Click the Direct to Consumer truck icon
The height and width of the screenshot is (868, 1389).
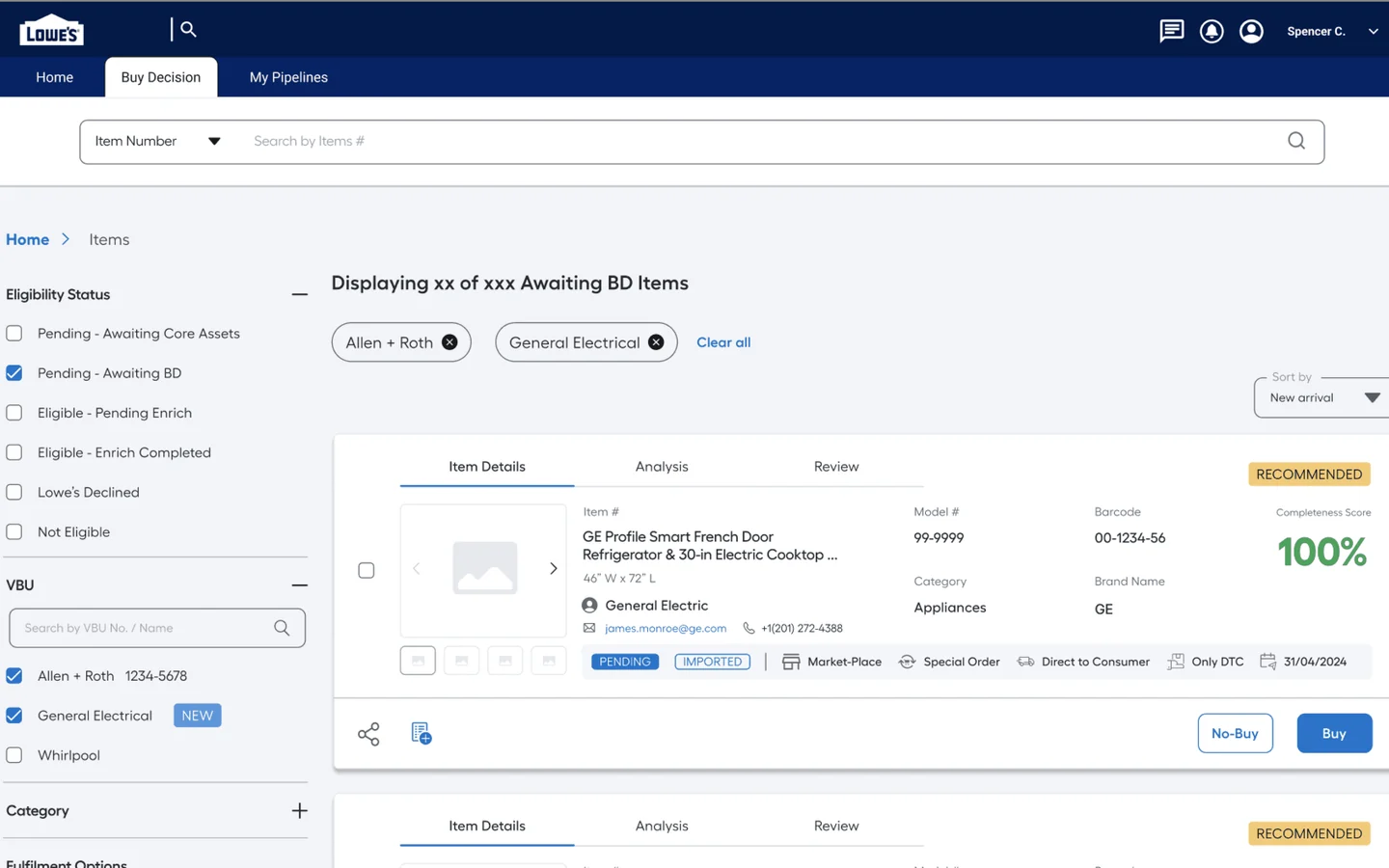pos(1025,662)
